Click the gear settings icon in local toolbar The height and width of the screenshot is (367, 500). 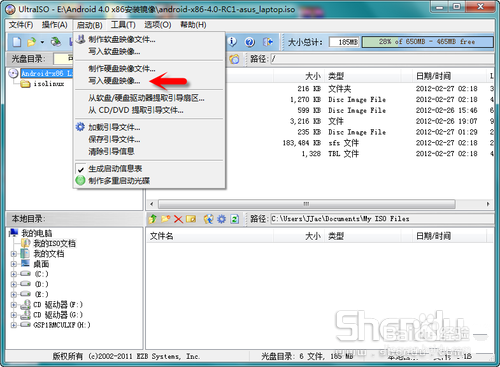pos(222,219)
